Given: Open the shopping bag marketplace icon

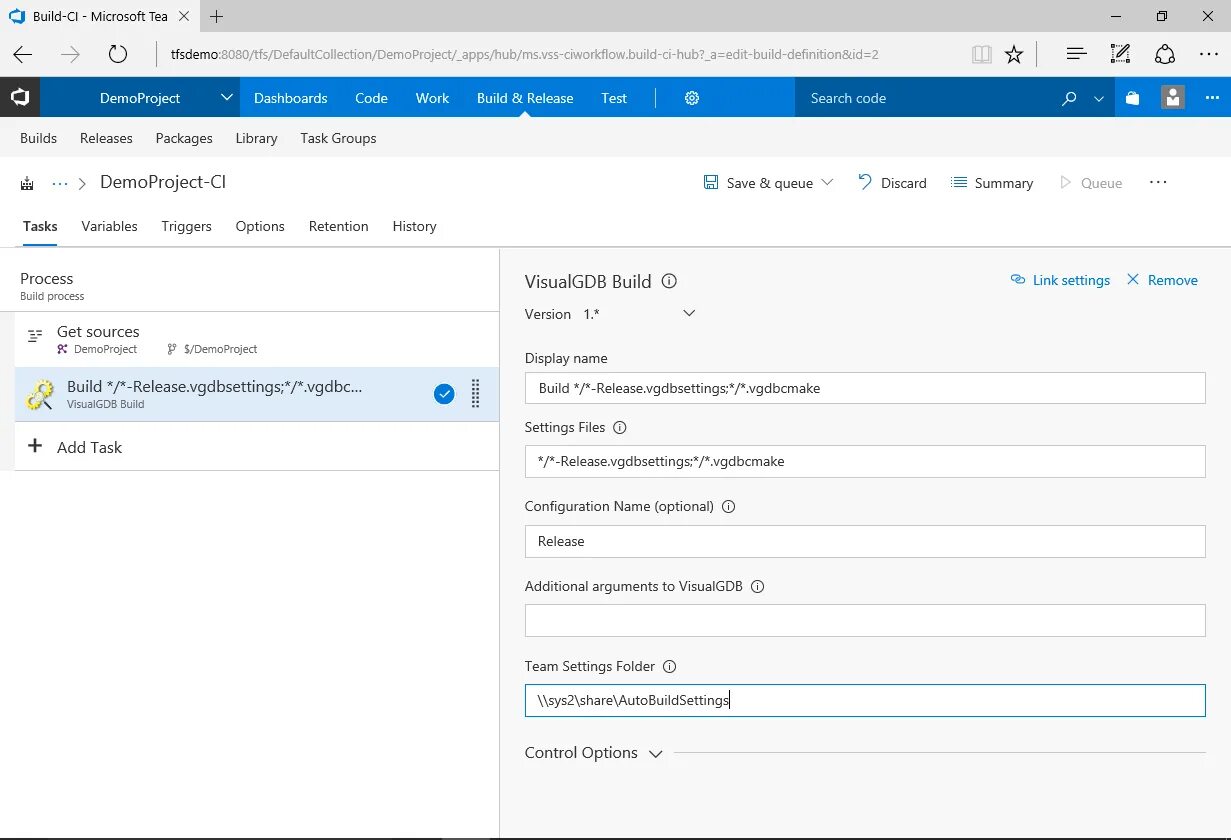Looking at the screenshot, I should click(x=1132, y=98).
